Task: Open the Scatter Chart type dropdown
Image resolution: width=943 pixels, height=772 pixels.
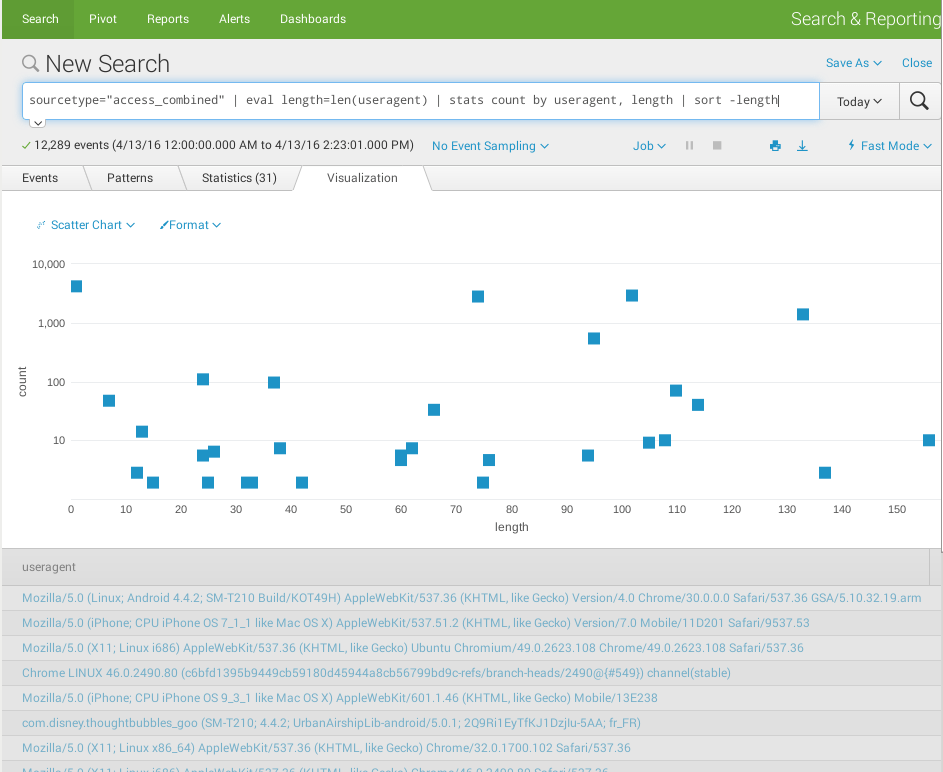Action: [x=86, y=225]
